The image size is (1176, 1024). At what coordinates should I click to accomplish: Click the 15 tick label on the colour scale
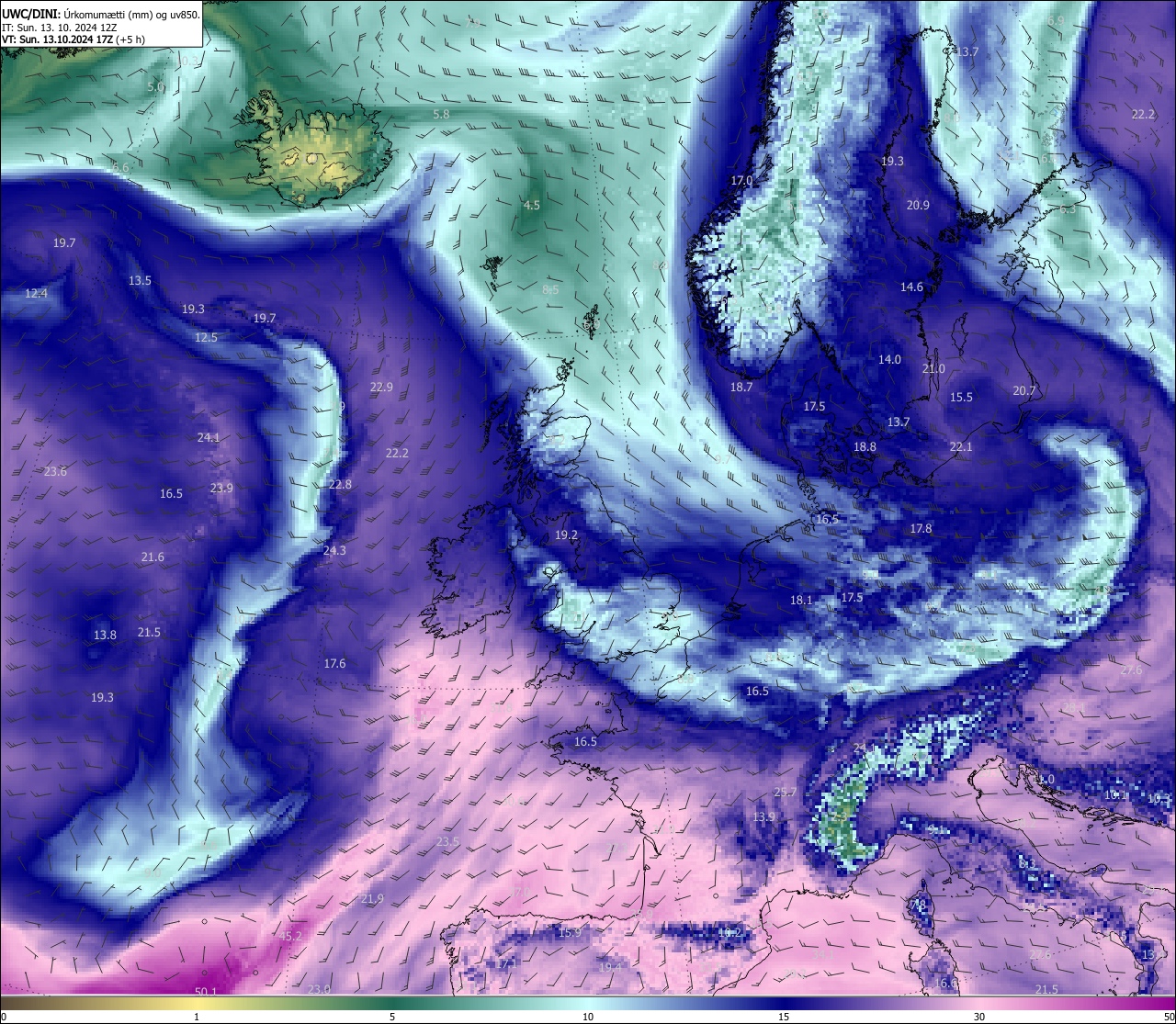(784, 1017)
